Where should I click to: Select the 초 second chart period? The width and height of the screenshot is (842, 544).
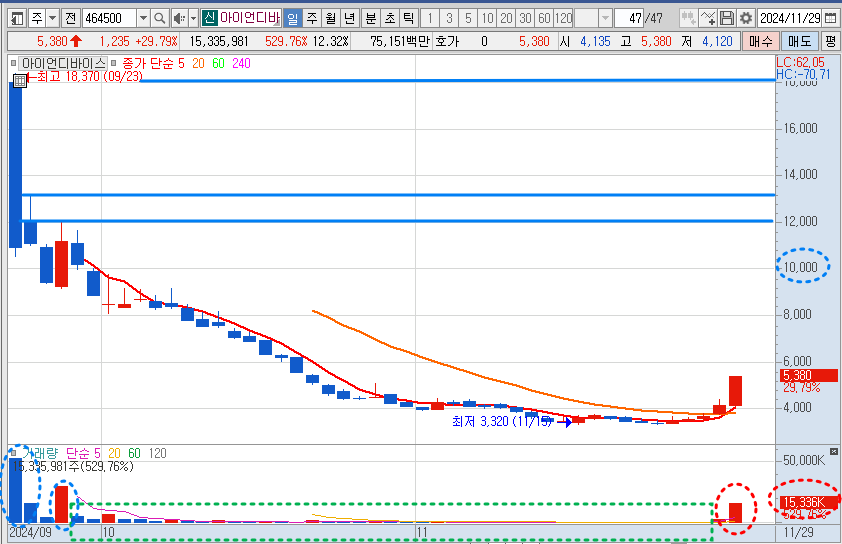390,19
